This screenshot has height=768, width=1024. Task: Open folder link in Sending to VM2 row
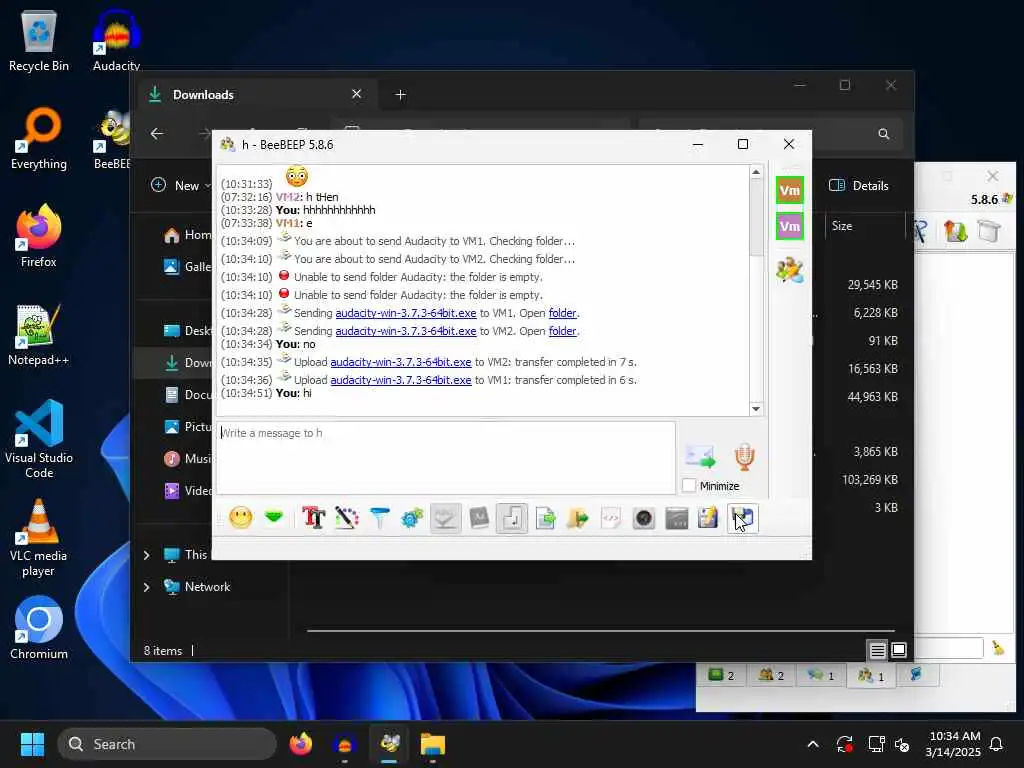[x=562, y=331]
